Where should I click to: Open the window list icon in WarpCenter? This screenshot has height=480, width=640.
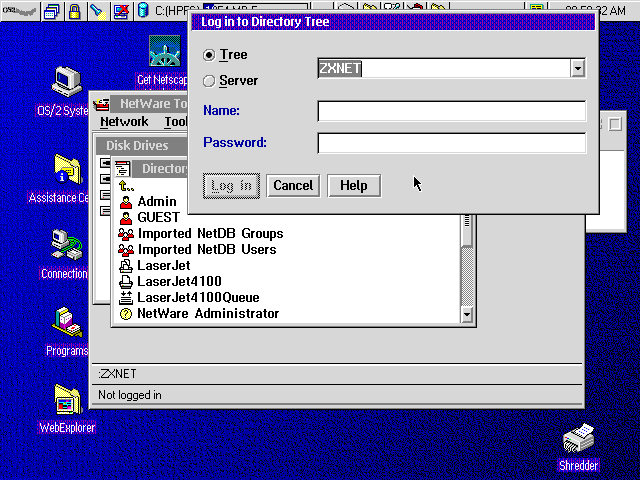[x=52, y=11]
